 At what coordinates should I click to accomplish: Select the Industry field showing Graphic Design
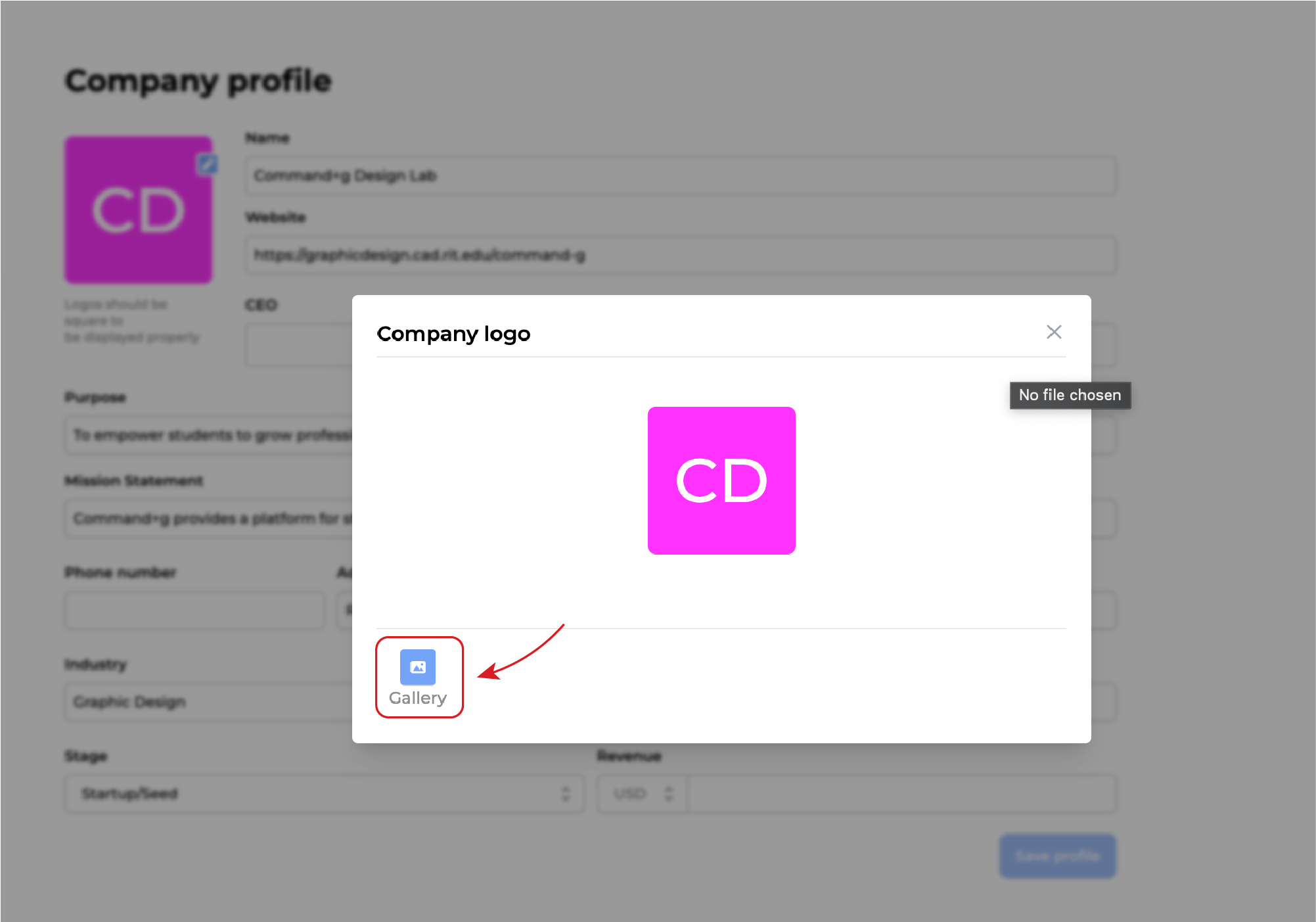(197, 702)
